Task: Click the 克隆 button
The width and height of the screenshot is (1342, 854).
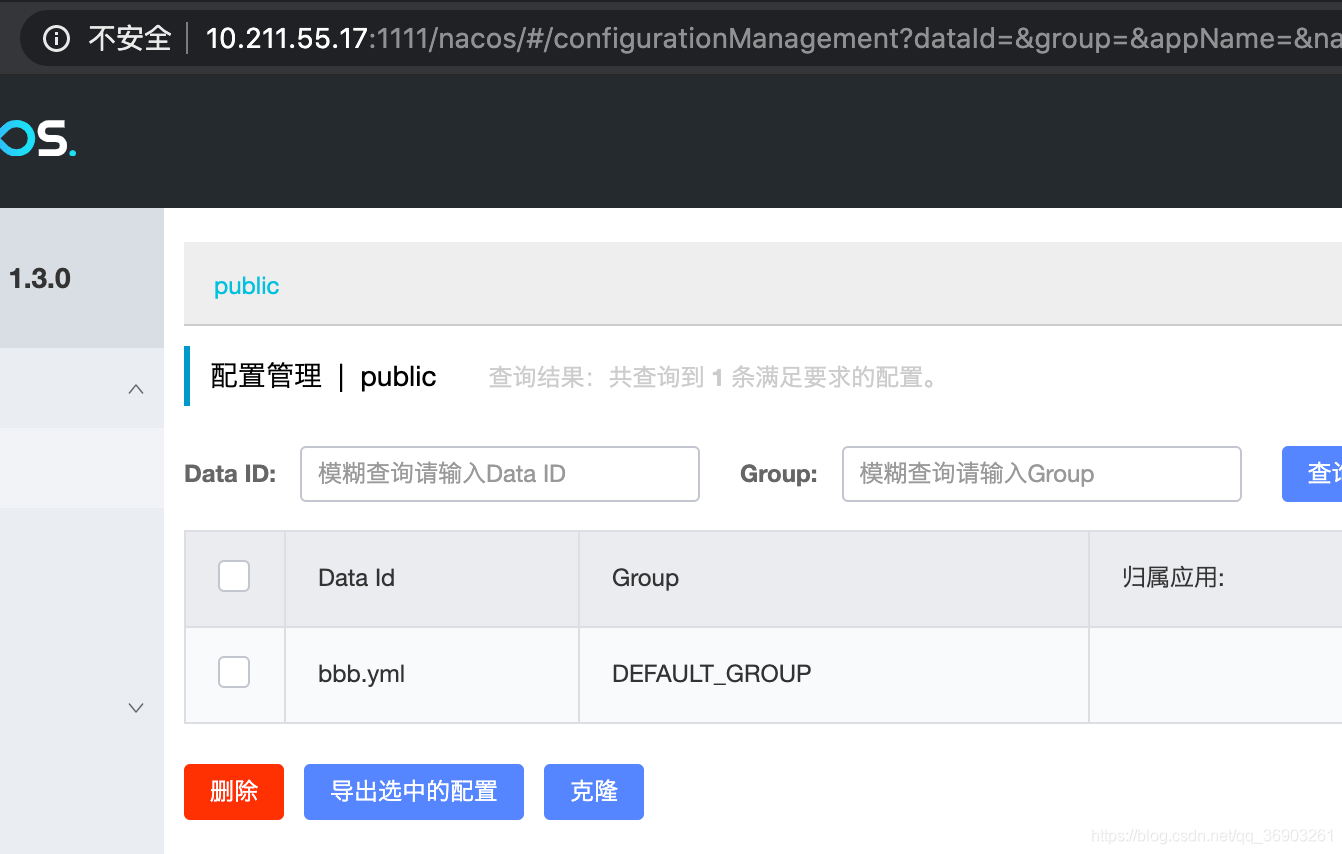Action: (594, 792)
